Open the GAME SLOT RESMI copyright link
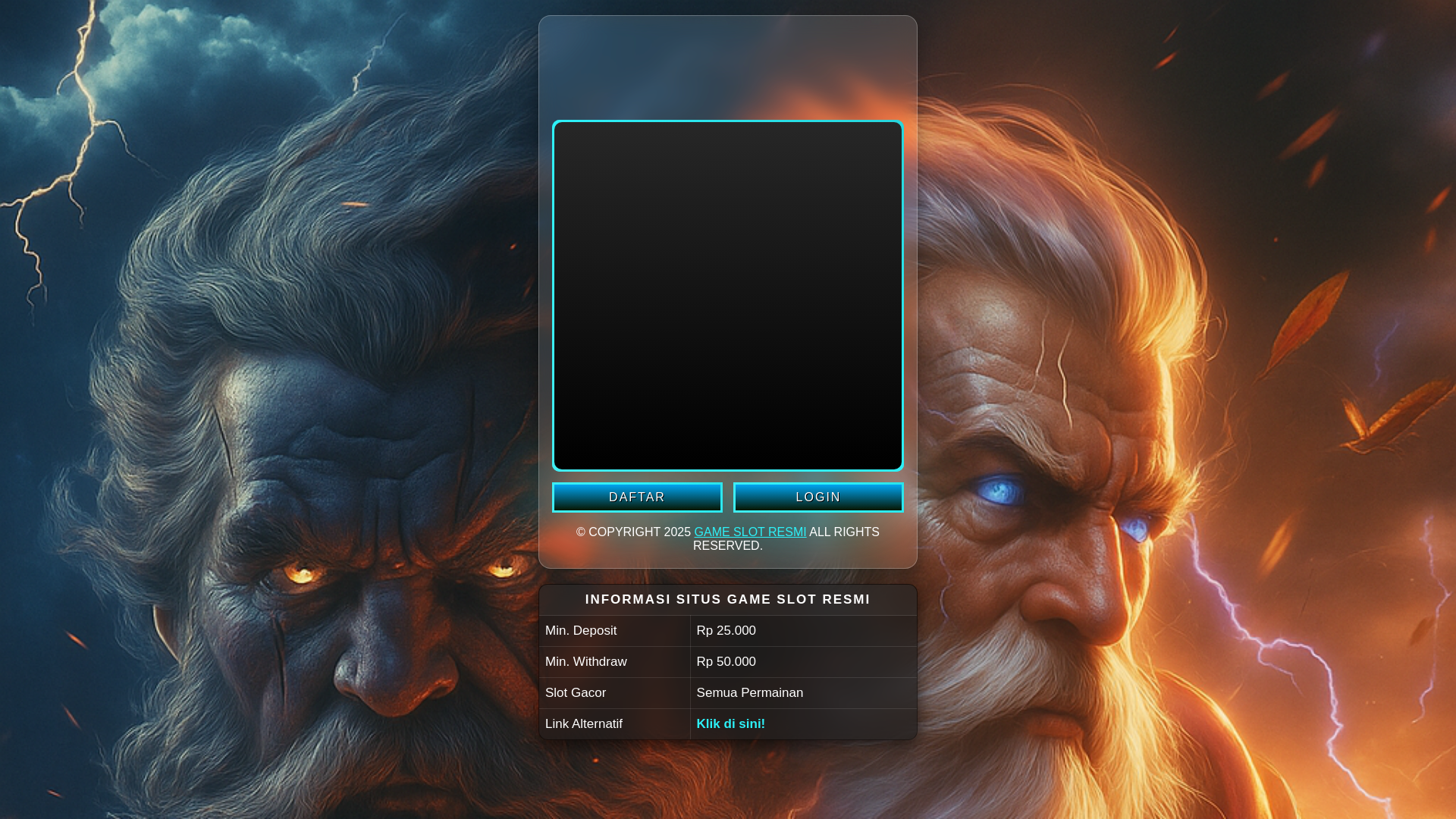The width and height of the screenshot is (1456, 819). [x=750, y=532]
